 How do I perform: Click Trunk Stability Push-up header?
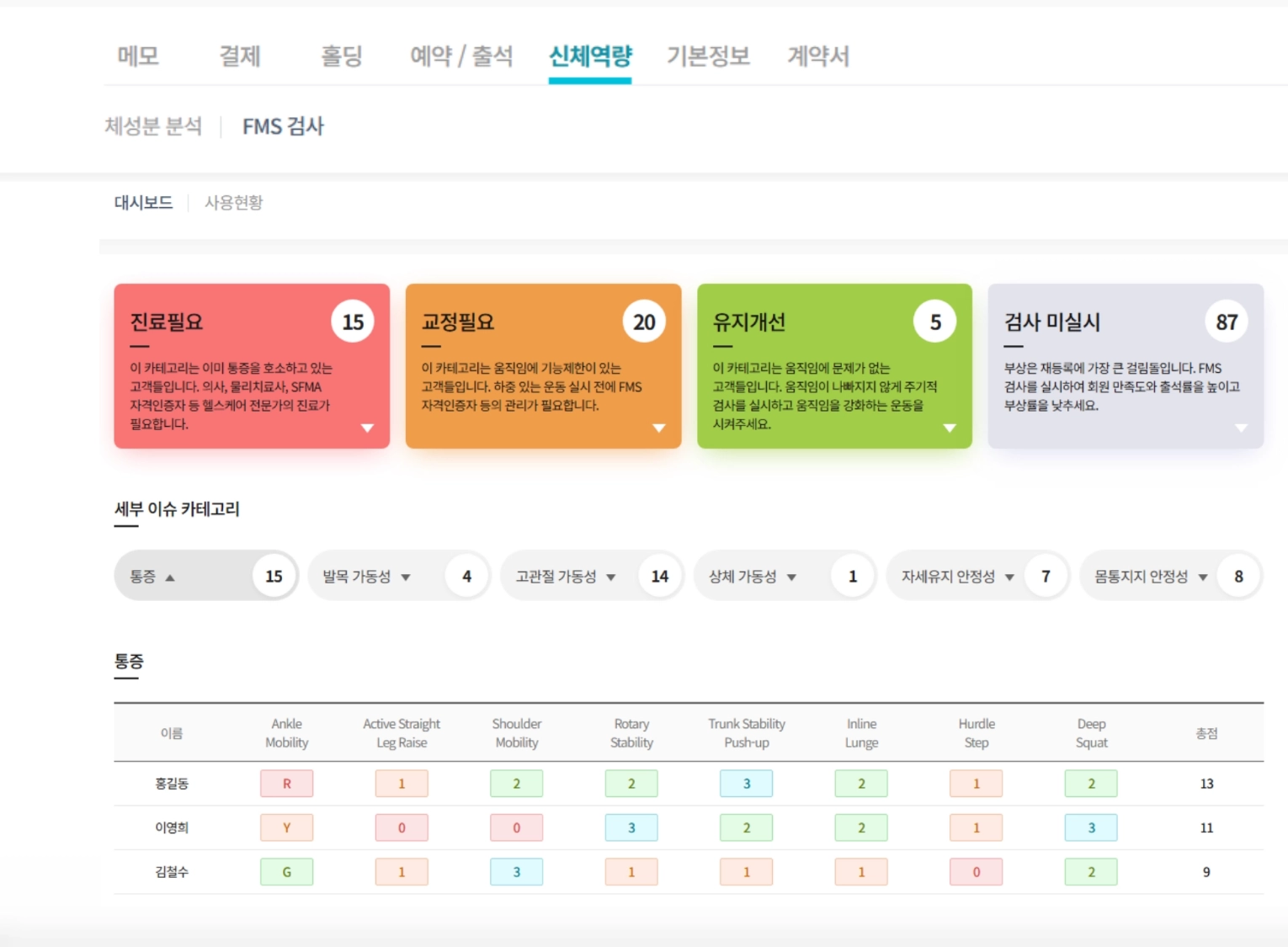(x=747, y=733)
